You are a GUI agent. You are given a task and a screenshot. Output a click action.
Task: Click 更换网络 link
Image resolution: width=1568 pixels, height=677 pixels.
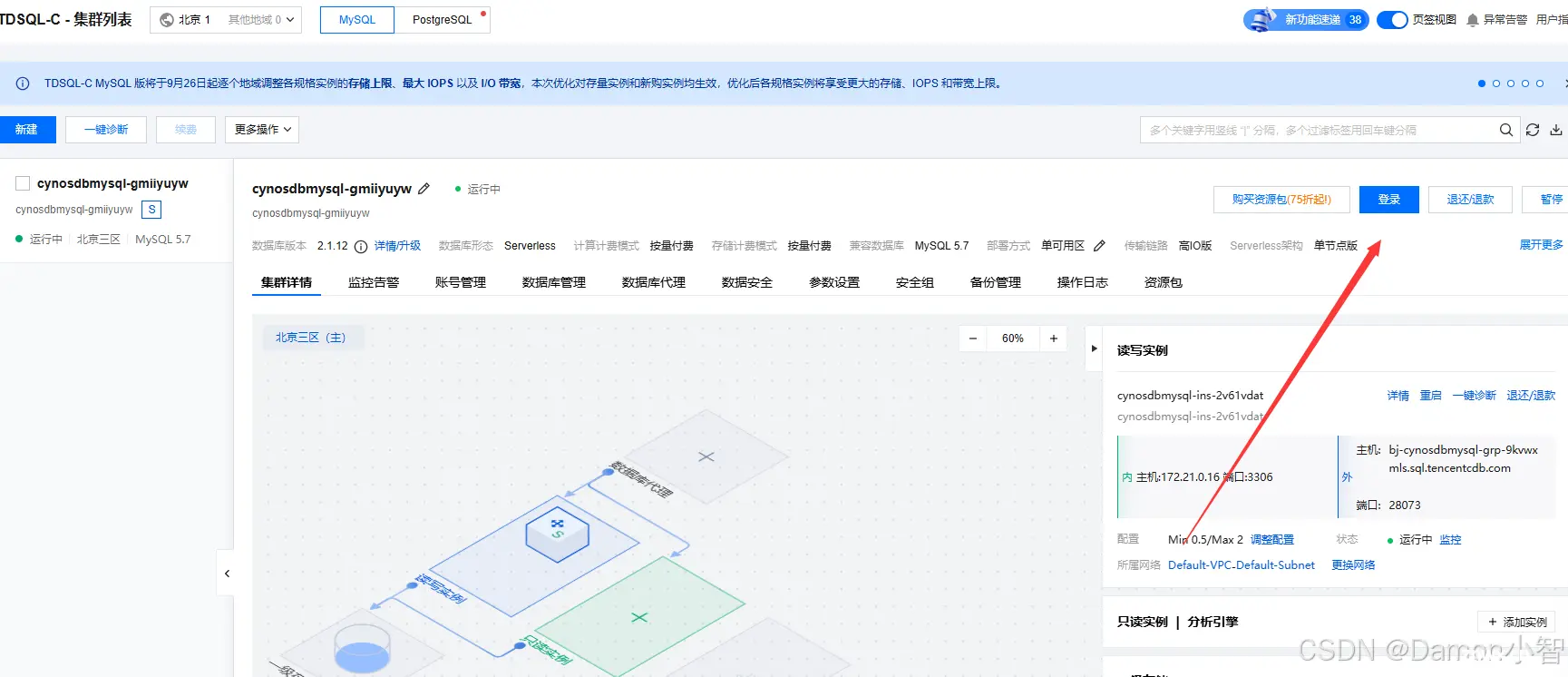(x=1353, y=565)
